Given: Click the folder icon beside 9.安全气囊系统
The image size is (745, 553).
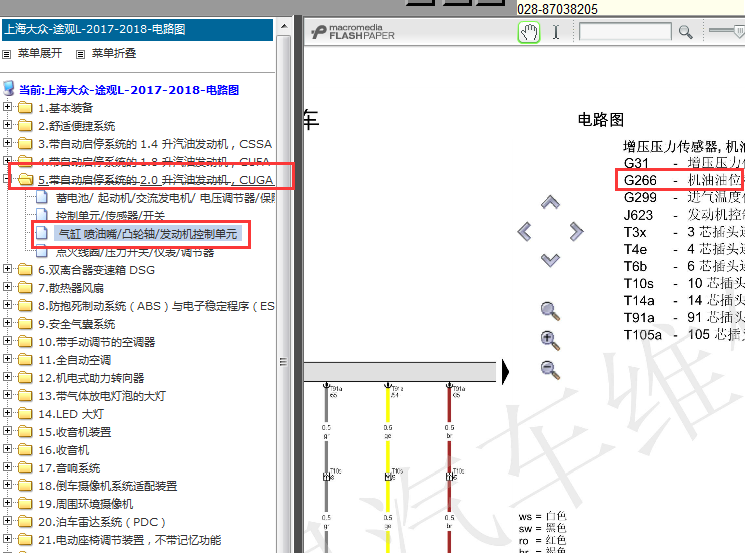Looking at the screenshot, I should point(25,324).
